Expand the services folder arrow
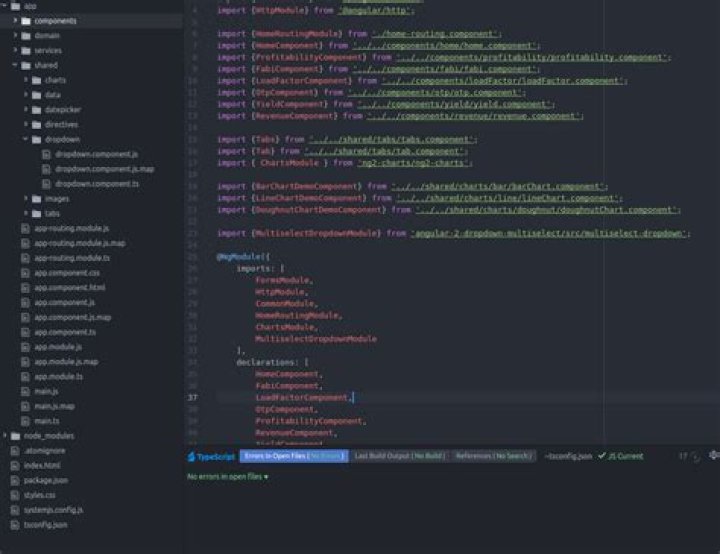This screenshot has width=720, height=554. click(x=15, y=50)
